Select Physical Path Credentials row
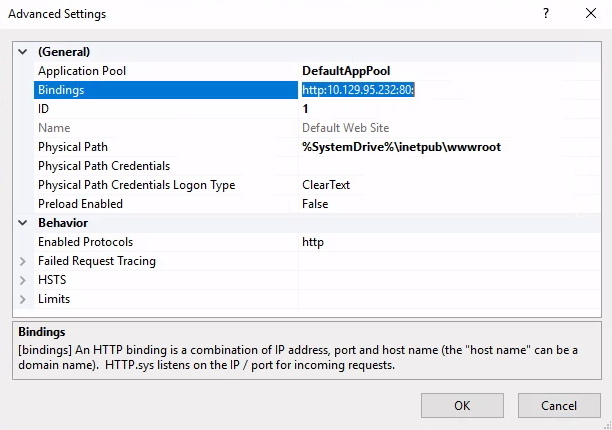Viewport: 612px width, 430px height. point(317,166)
